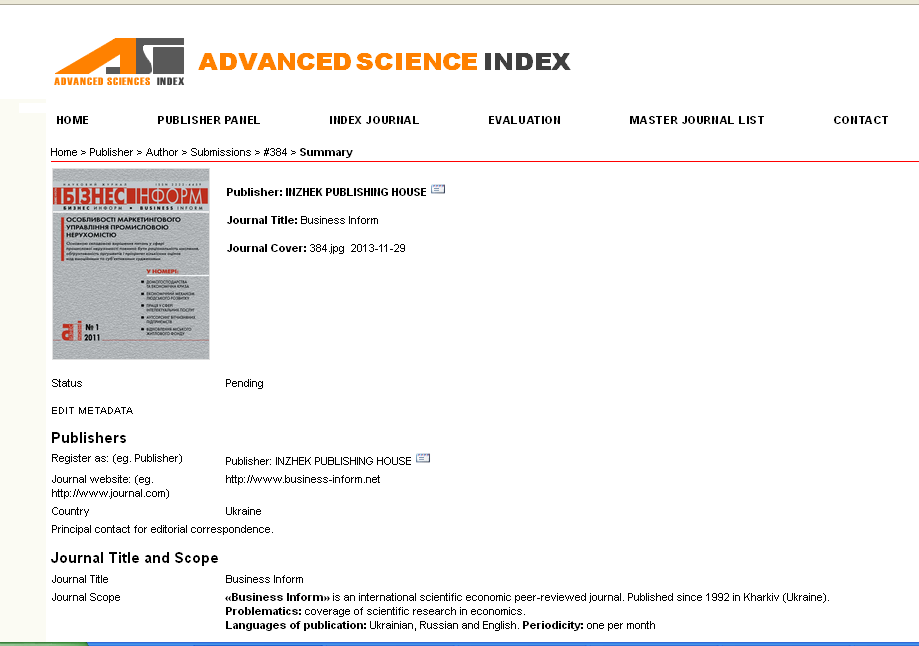
Task: Click the 'Country' label
Action: coord(70,511)
